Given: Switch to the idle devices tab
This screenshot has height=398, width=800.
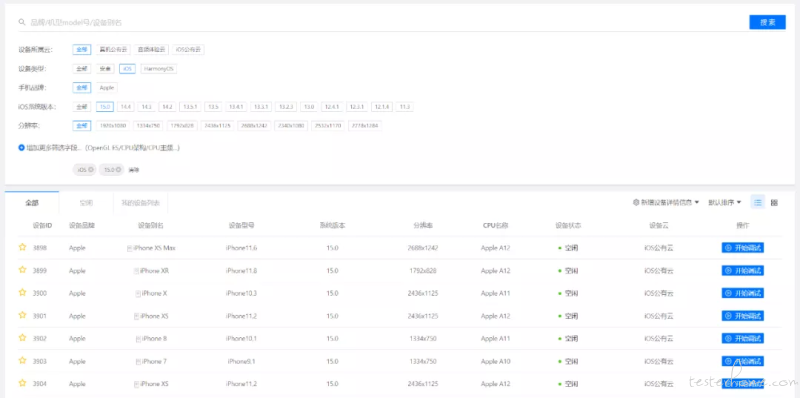Looking at the screenshot, I should [x=86, y=203].
